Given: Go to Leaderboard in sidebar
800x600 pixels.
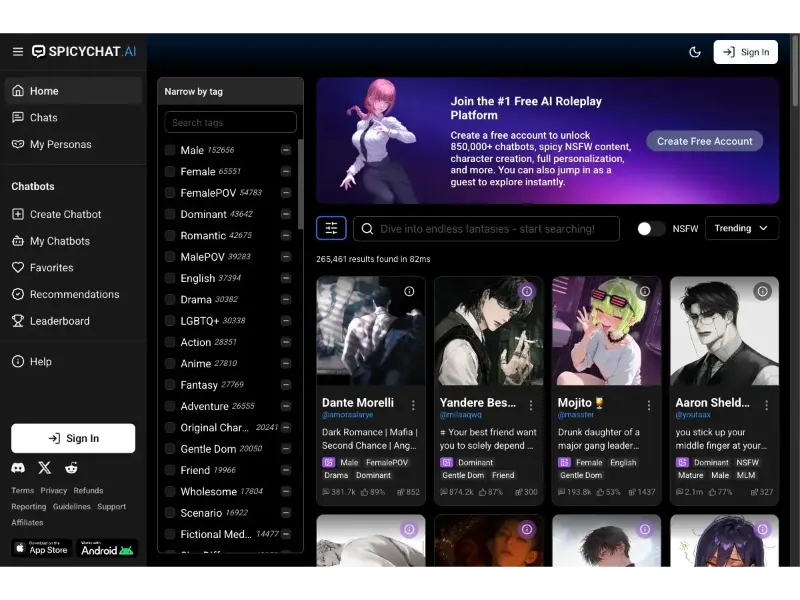Looking at the screenshot, I should click(x=60, y=321).
